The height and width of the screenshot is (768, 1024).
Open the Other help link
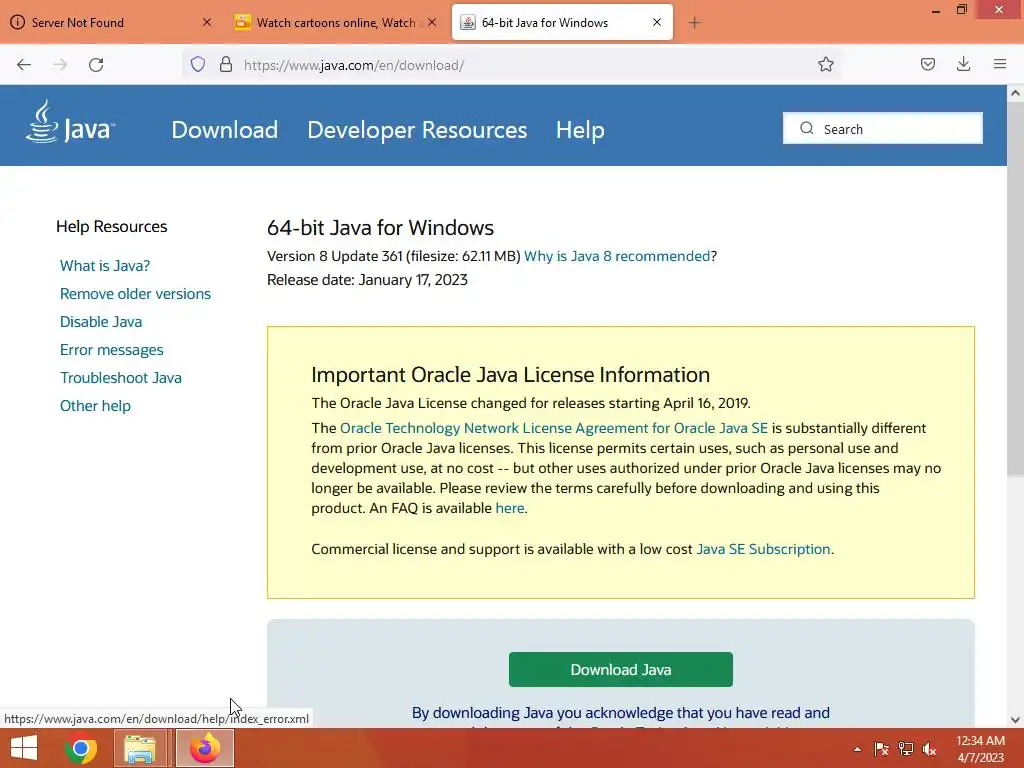(95, 406)
